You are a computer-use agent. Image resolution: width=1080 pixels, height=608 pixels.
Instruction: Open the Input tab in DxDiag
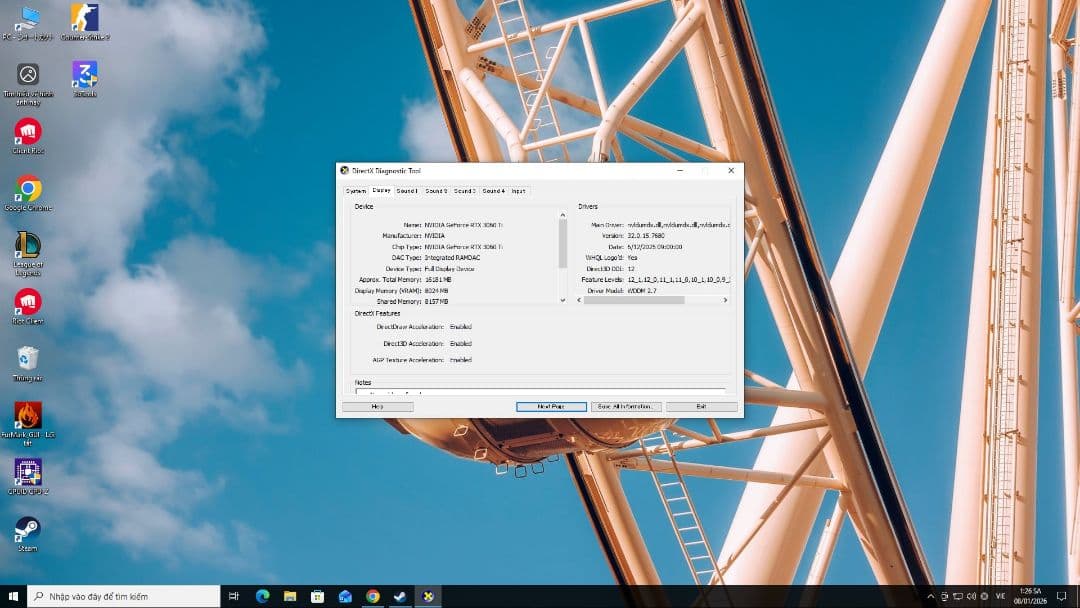coord(518,191)
